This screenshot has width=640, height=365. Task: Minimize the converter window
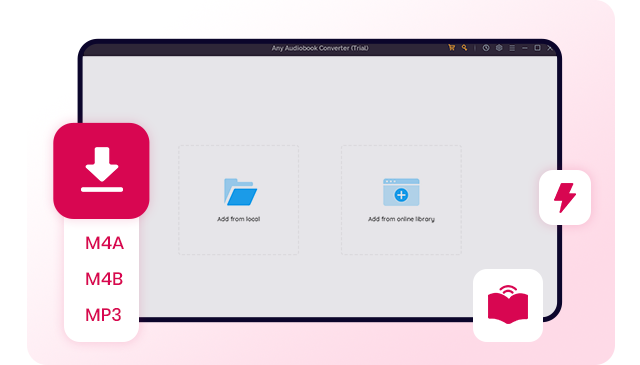coord(525,48)
